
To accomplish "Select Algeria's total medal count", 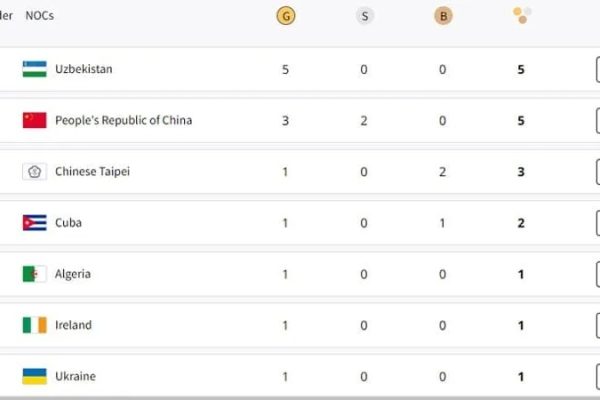I will tap(521, 274).
